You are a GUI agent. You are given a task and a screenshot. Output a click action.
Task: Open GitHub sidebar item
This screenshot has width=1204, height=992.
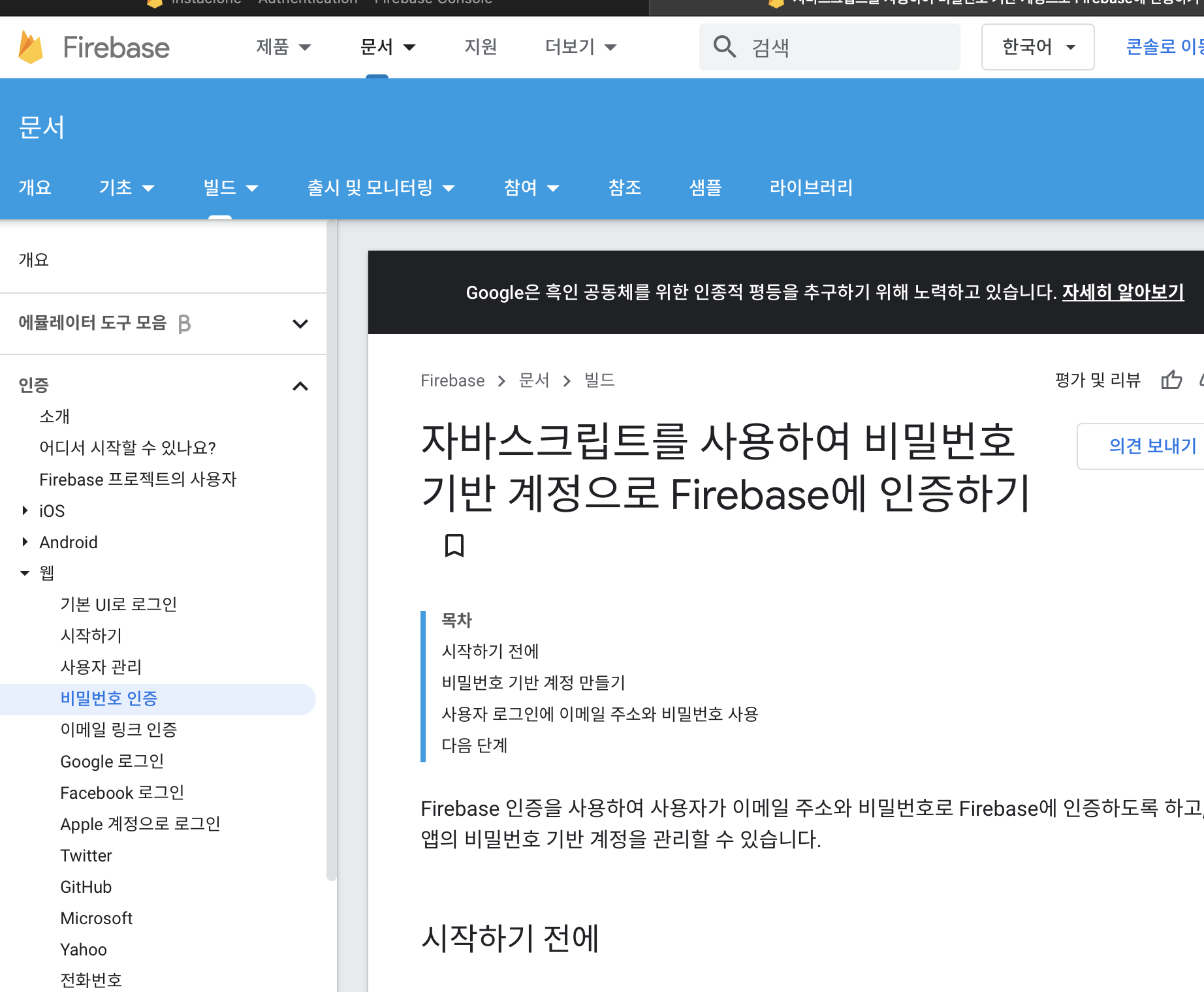pos(86,886)
